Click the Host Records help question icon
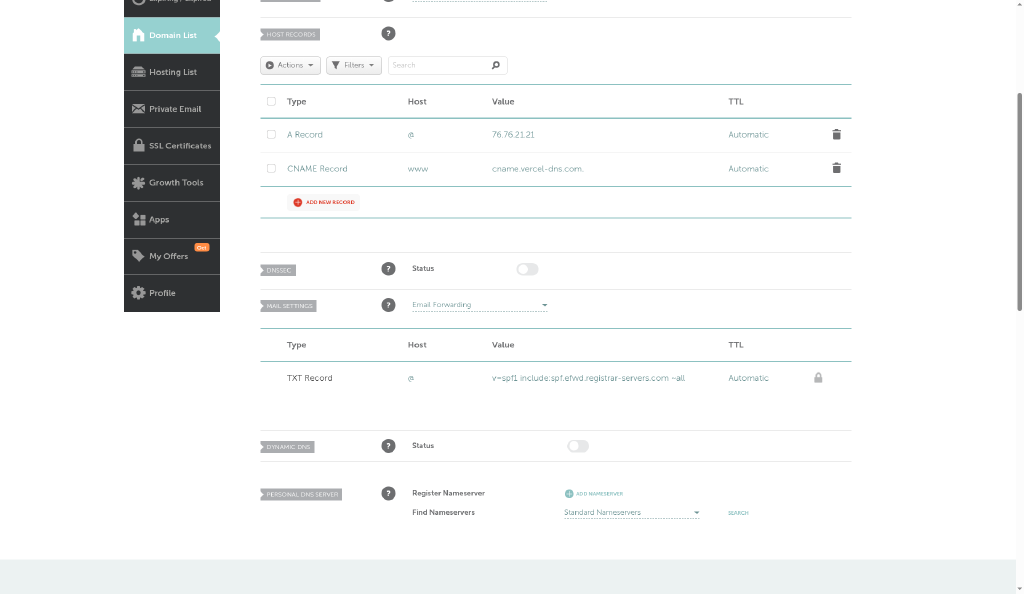 click(388, 33)
